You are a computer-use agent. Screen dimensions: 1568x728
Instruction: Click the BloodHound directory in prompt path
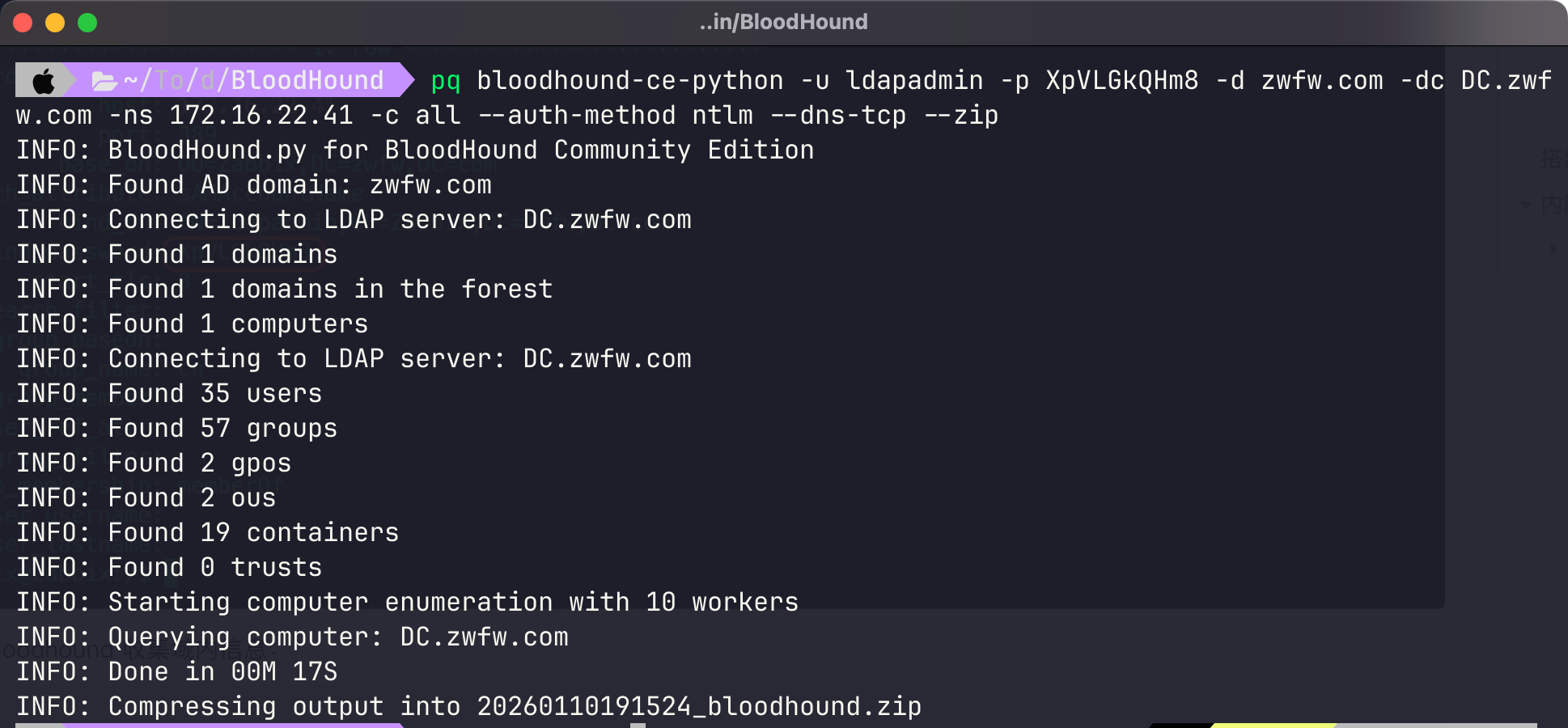(307, 81)
